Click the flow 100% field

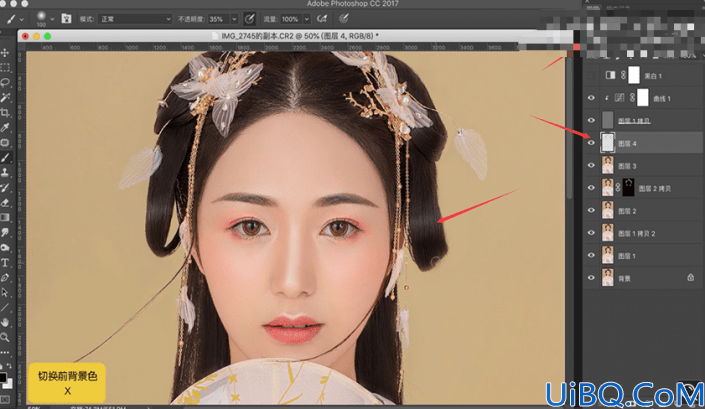290,19
